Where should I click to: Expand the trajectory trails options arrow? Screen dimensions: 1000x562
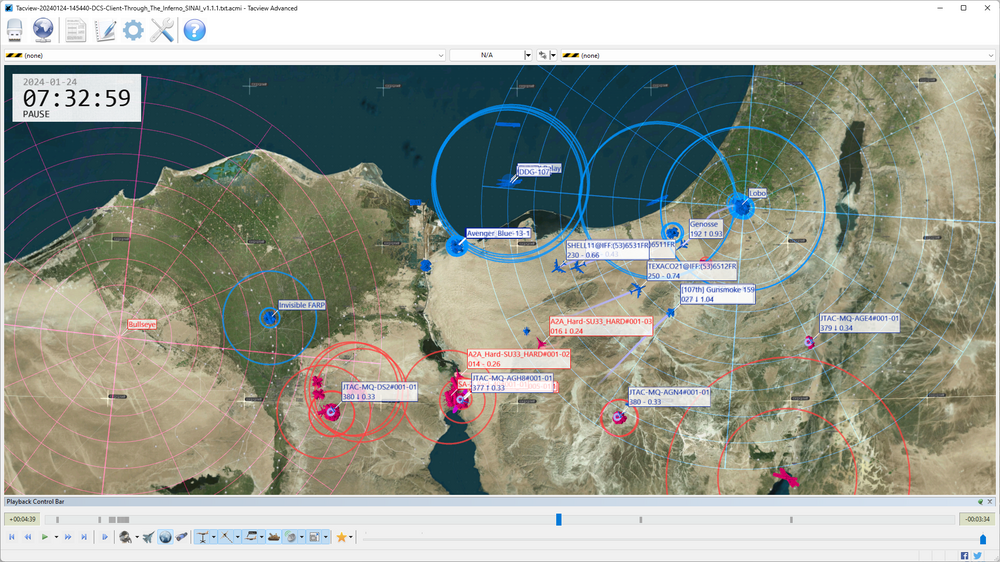pyautogui.click(x=237, y=538)
